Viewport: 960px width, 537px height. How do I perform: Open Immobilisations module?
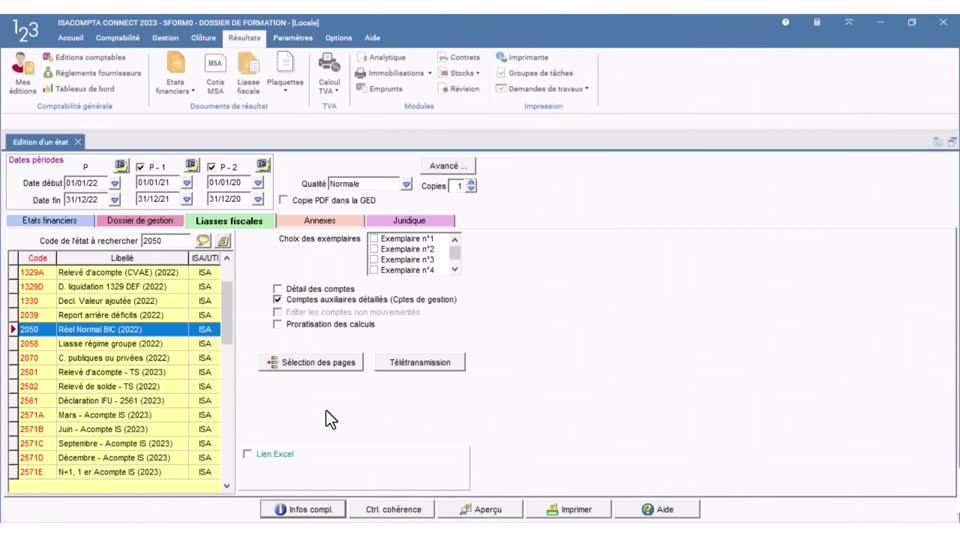click(392, 73)
